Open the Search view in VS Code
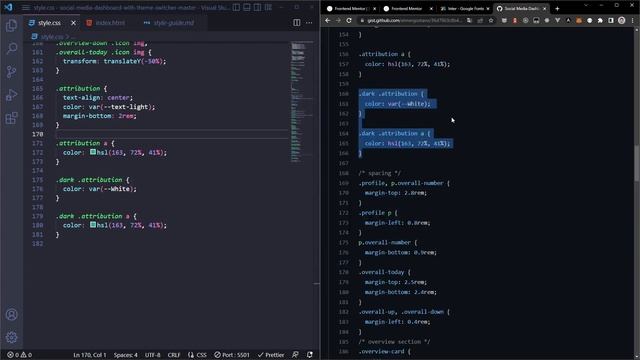This screenshot has width=640, height=360. point(11,49)
